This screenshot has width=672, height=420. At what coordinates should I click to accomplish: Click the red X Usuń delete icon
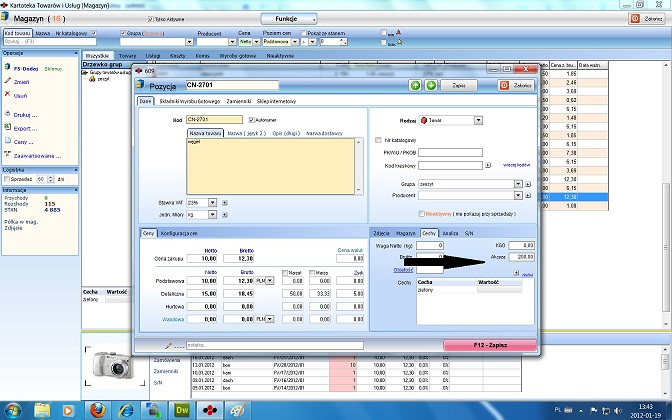click(x=7, y=94)
